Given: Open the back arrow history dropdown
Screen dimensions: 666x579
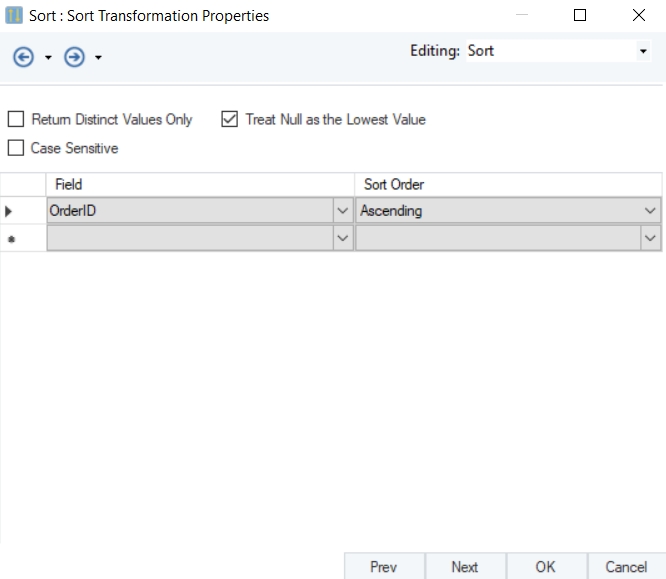Looking at the screenshot, I should tap(48, 59).
